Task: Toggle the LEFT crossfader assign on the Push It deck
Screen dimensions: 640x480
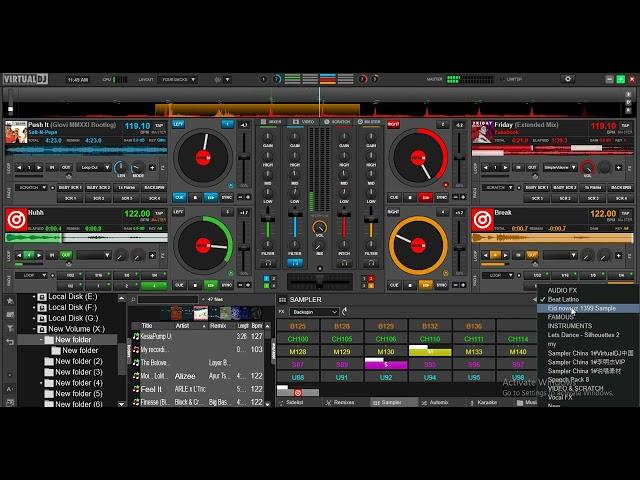Action: point(178,124)
